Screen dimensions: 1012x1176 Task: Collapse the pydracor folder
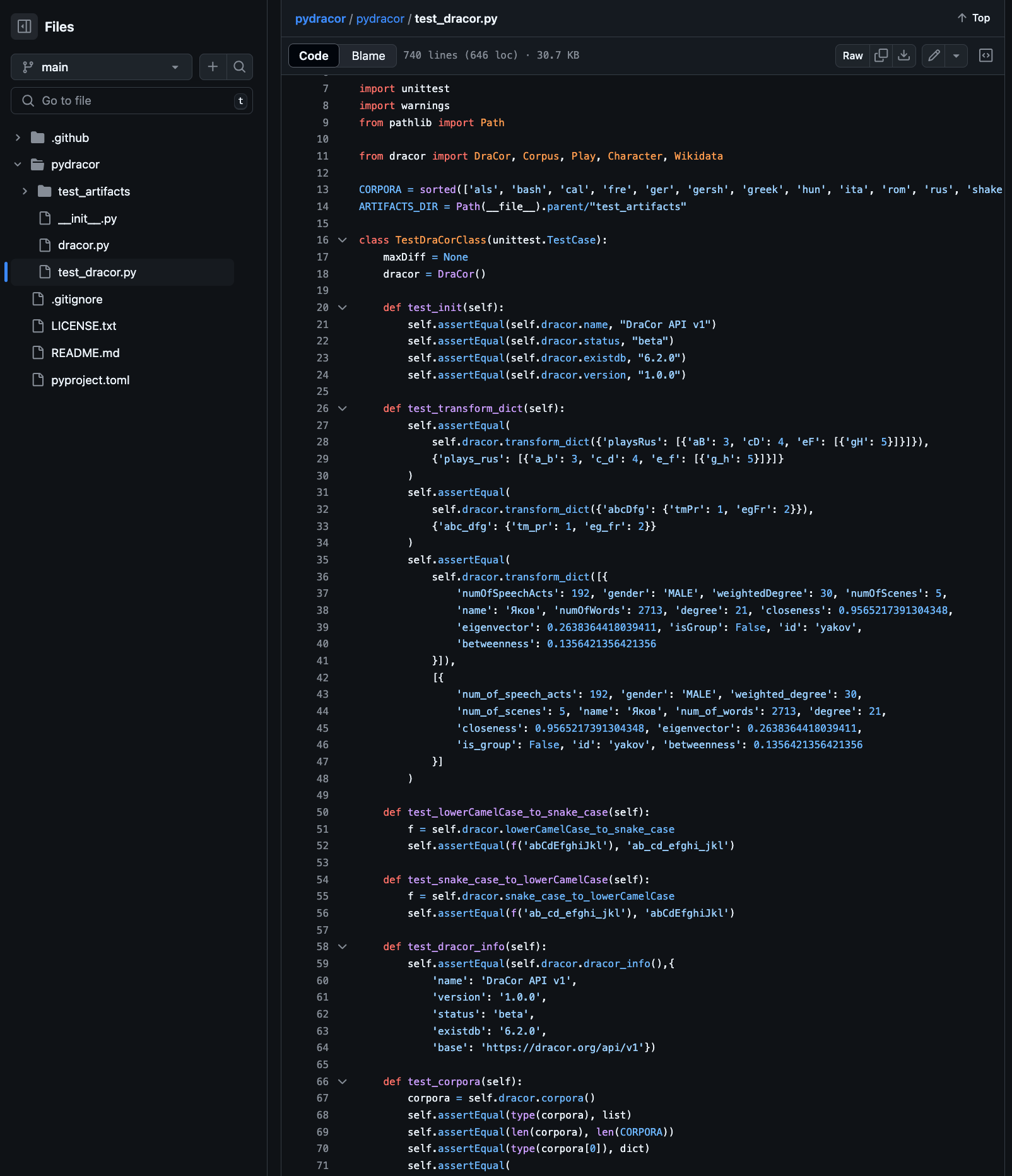(18, 165)
